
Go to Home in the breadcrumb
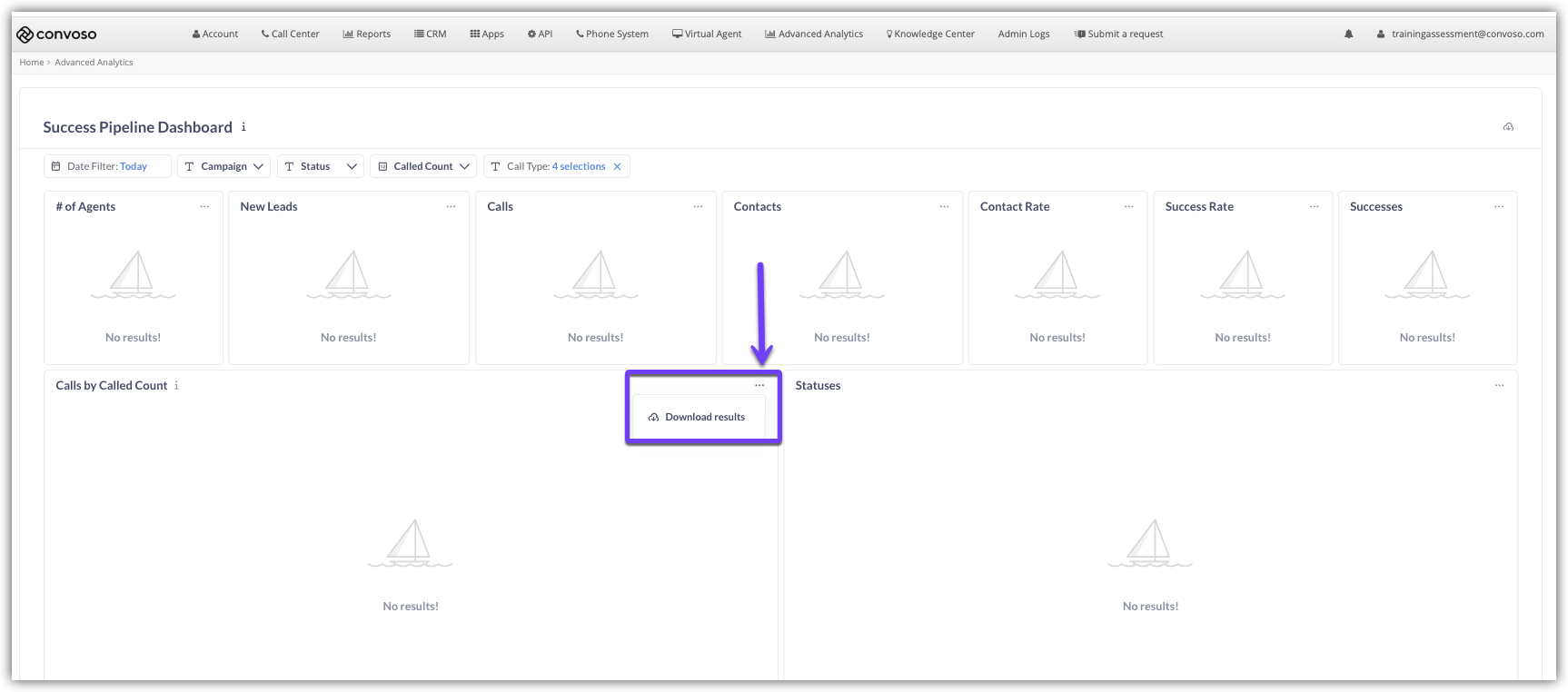point(32,63)
